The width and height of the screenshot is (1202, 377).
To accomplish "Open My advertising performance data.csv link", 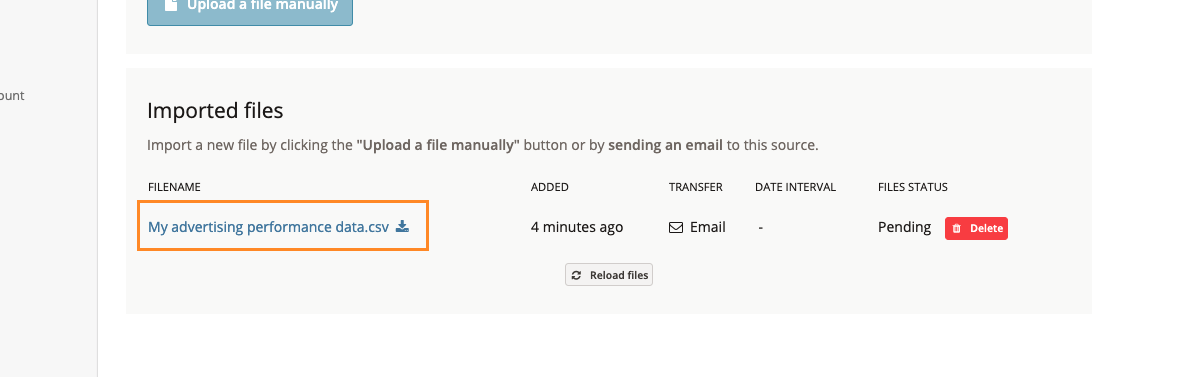I will 268,227.
